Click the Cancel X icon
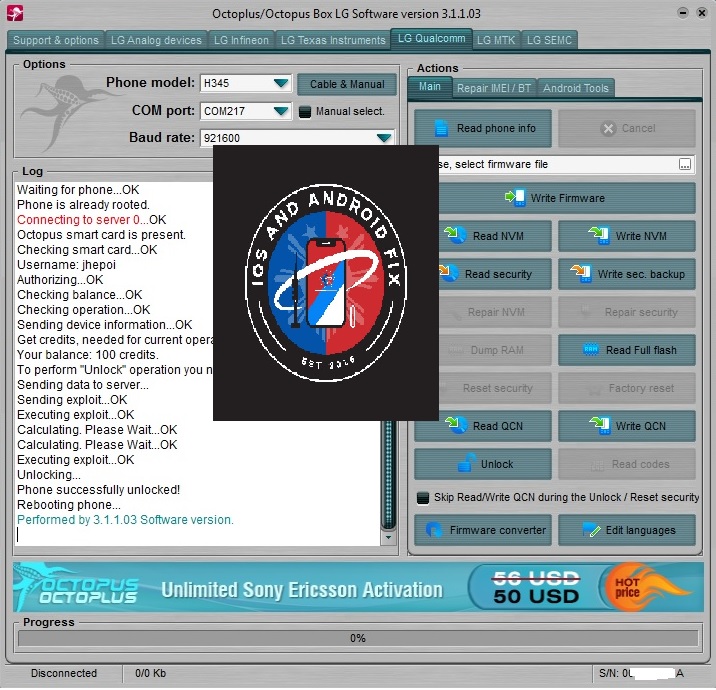This screenshot has height=690, width=716. point(608,129)
